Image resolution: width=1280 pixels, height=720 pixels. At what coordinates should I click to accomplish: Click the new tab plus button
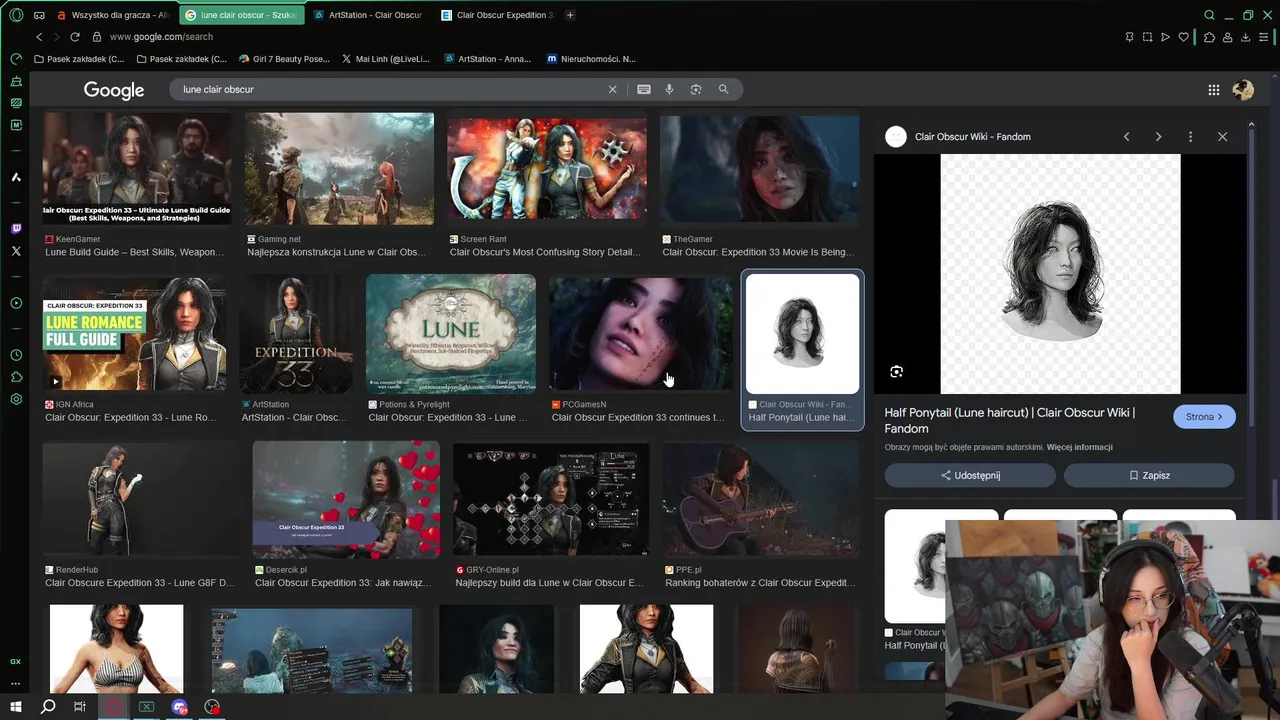click(570, 15)
